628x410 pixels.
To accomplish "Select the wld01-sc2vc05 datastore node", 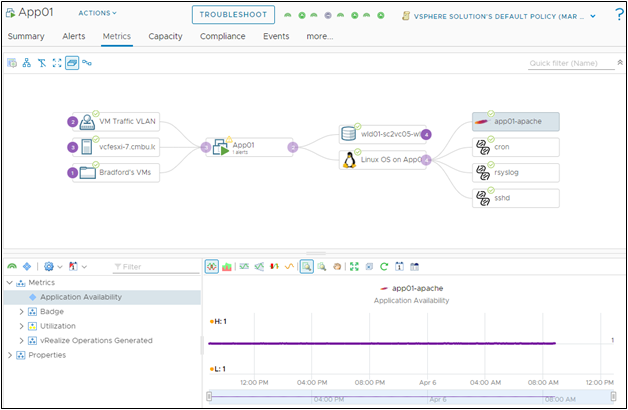I will tap(382, 134).
